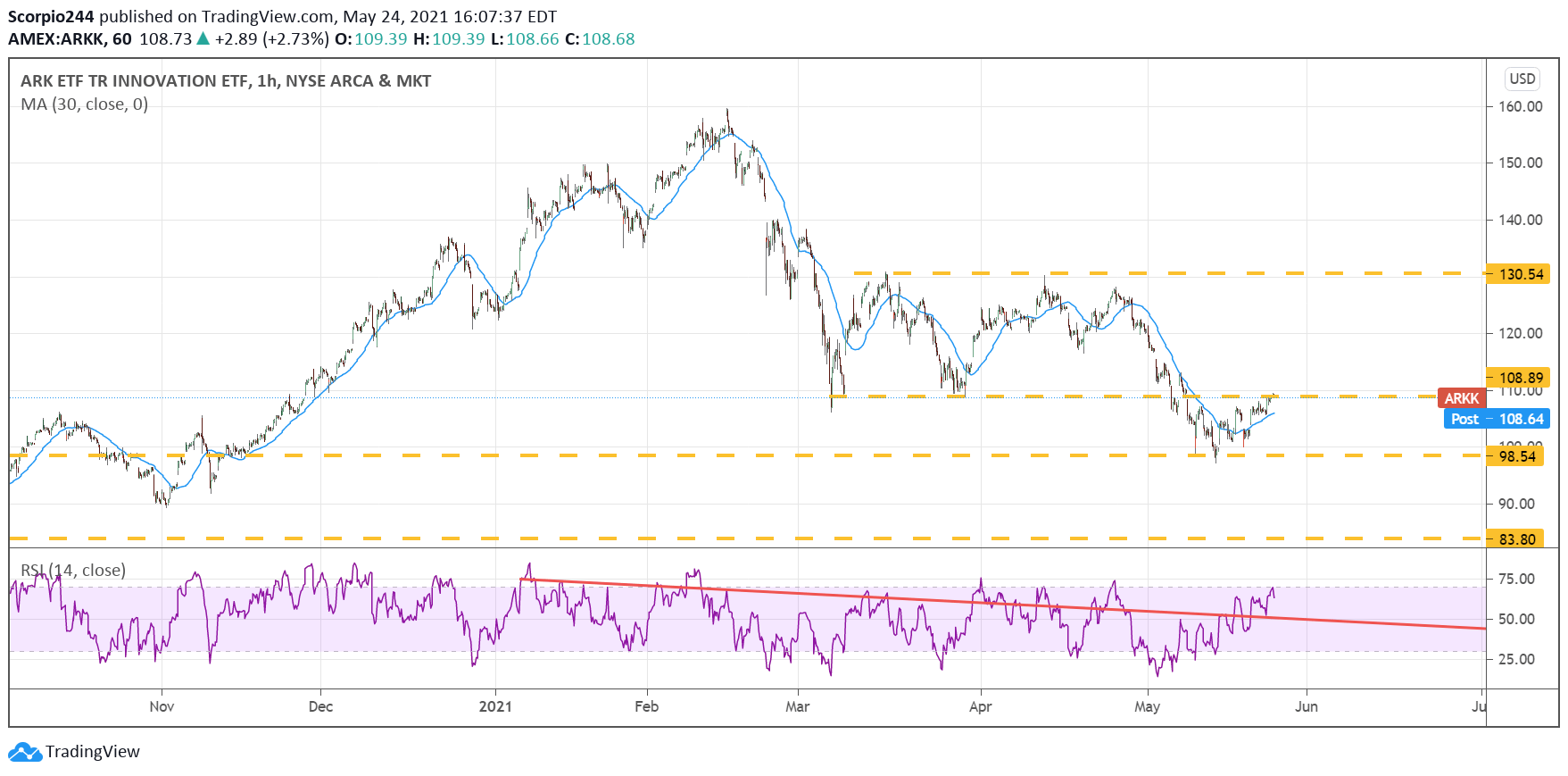This screenshot has width=1568, height=776.
Task: Click the Scorpio244 author name
Action: [51, 17]
